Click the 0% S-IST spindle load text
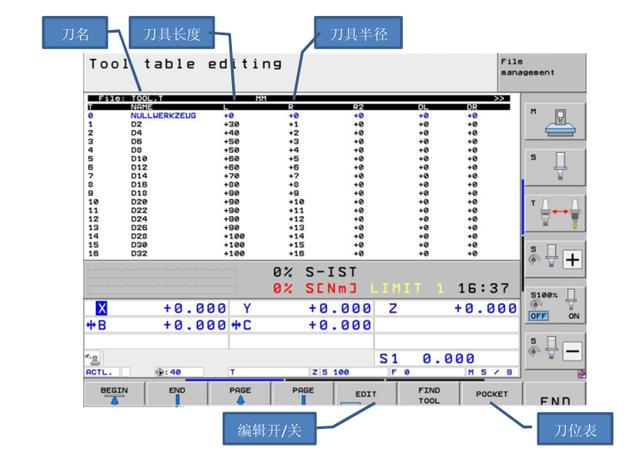The width and height of the screenshot is (640, 464). [315, 272]
